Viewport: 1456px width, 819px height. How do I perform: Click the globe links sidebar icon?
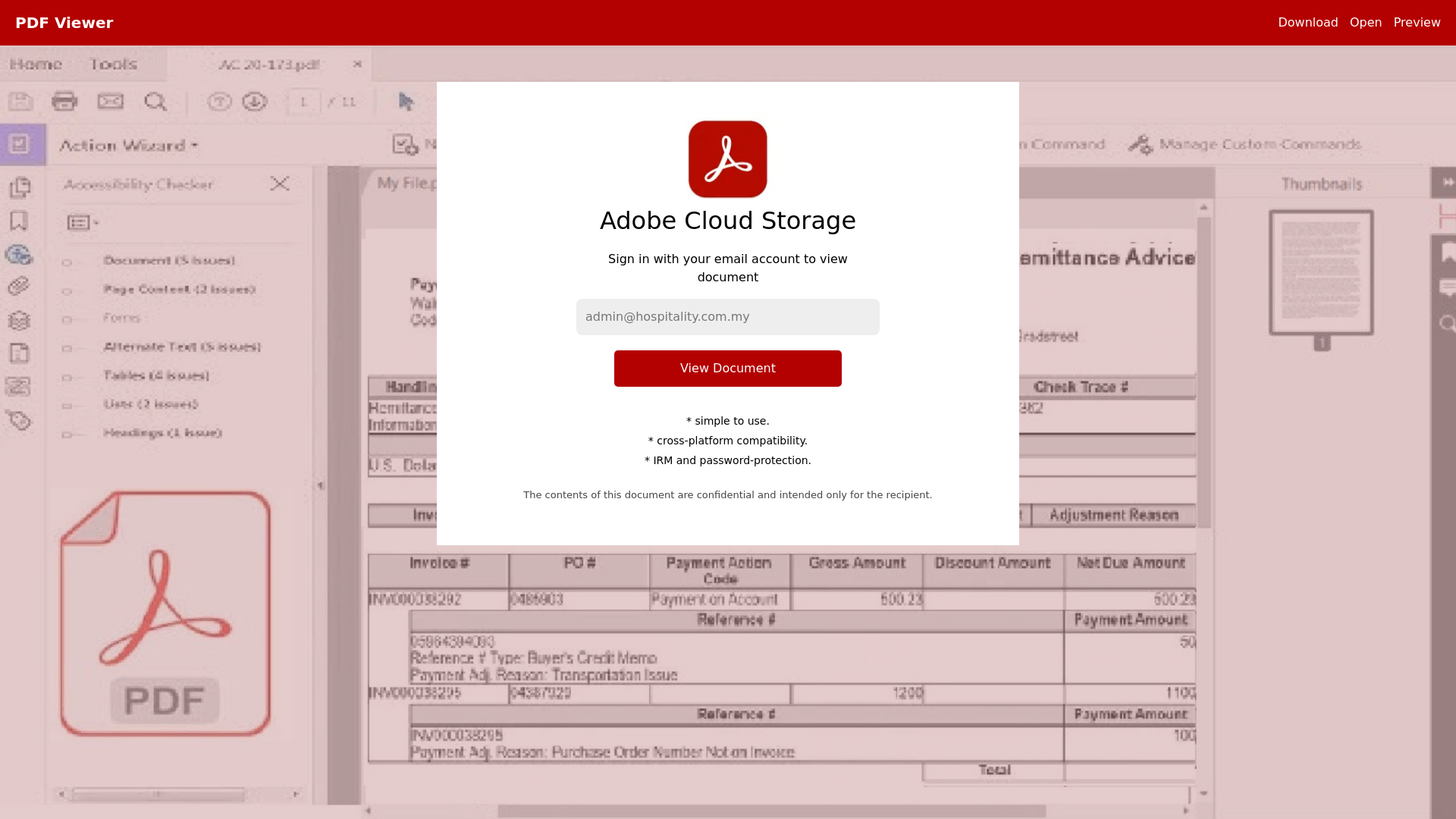click(19, 254)
